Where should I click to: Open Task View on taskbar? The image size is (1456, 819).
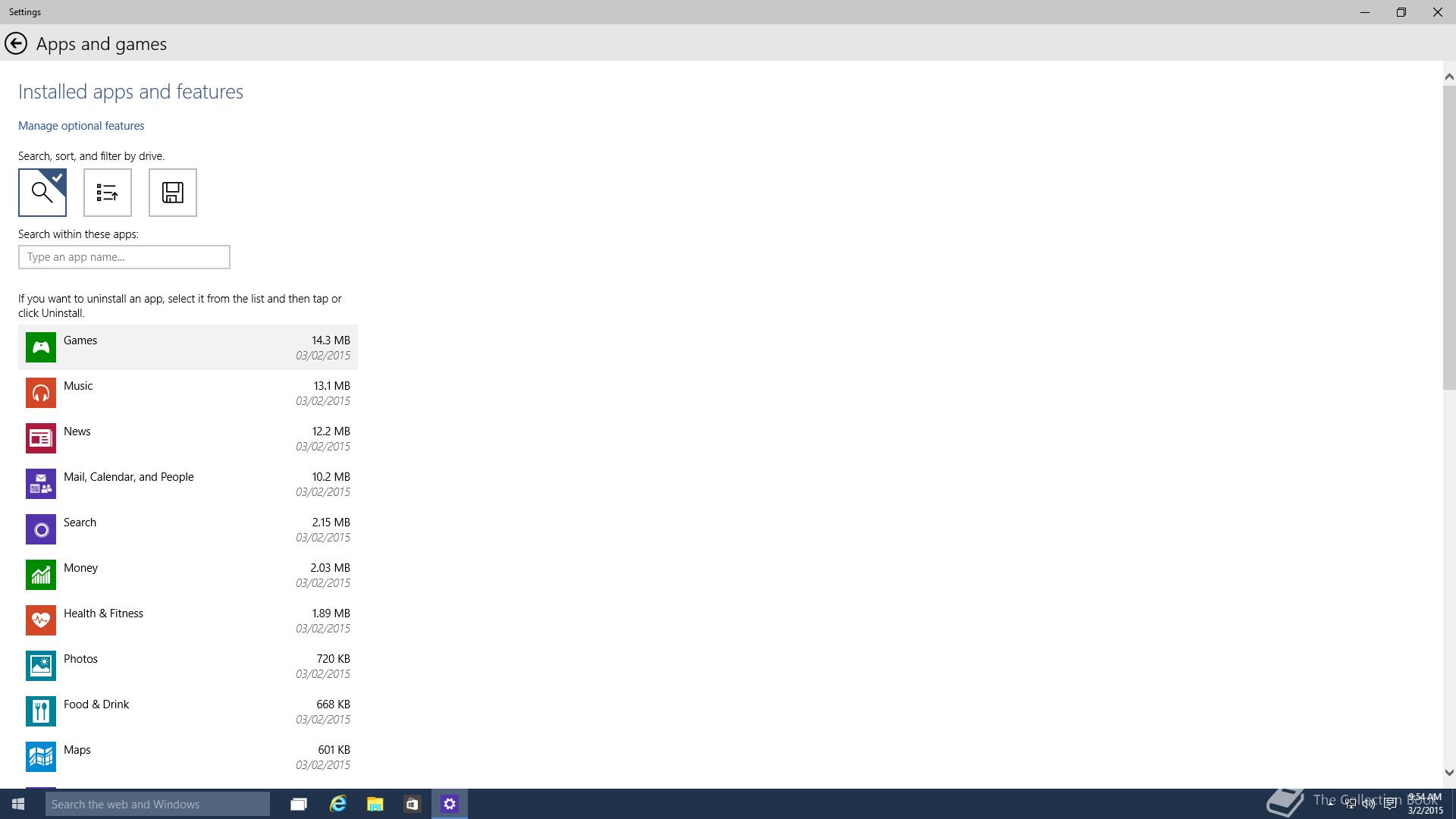(x=299, y=804)
